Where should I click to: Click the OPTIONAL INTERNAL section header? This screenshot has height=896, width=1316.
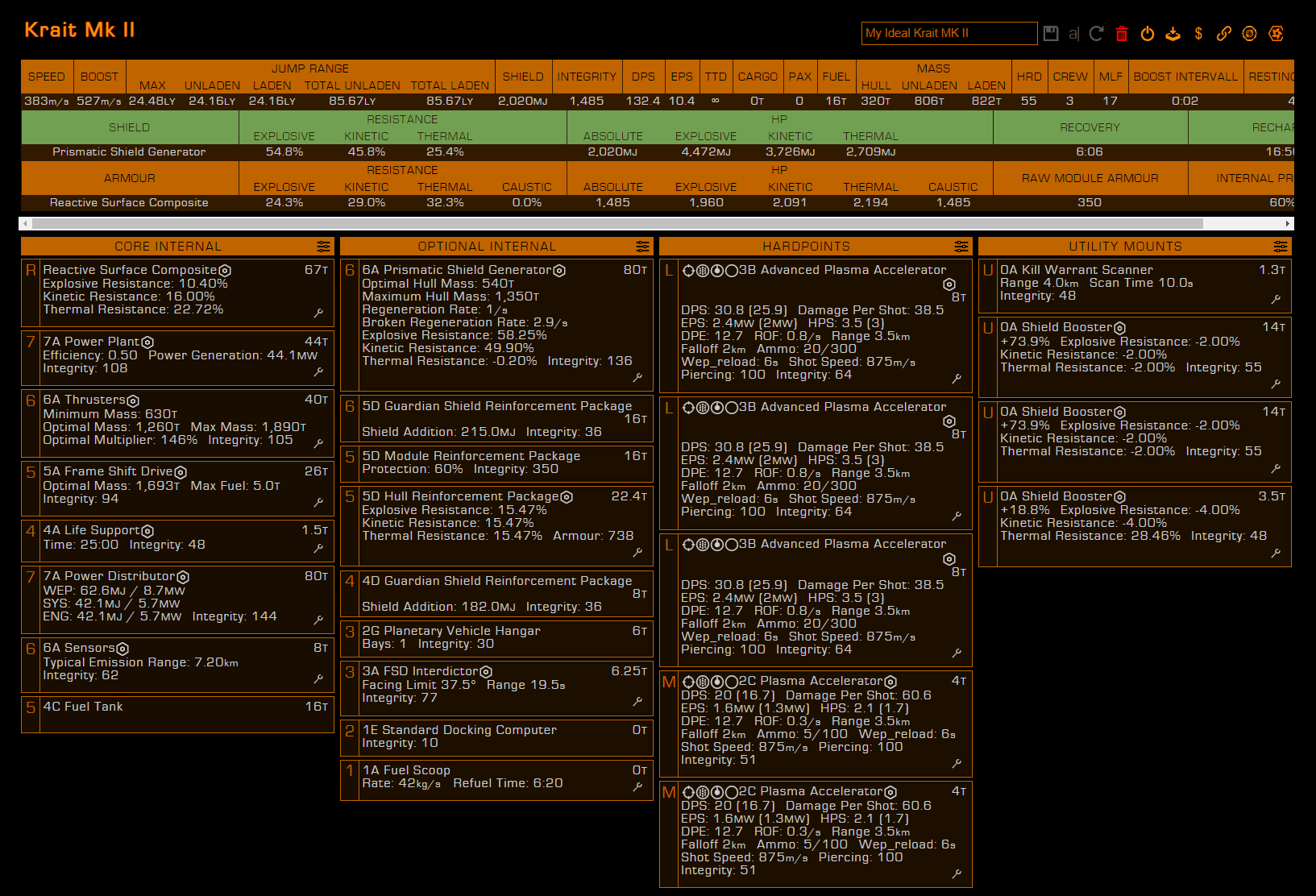(x=496, y=247)
